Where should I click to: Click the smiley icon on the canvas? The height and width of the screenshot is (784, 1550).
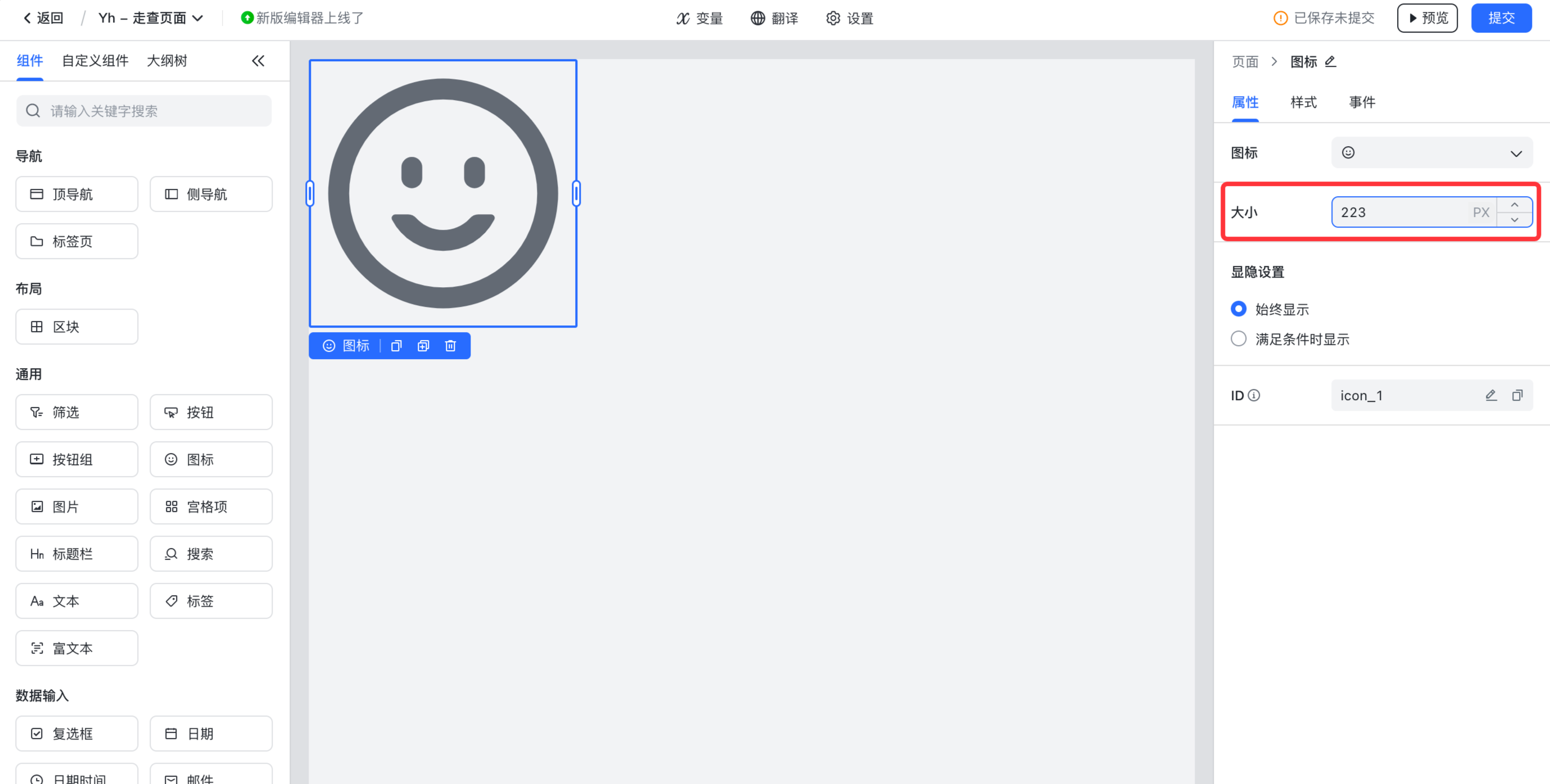(x=443, y=193)
